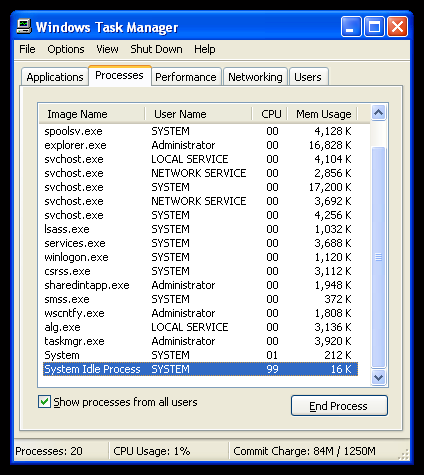Select the smss.exe process

[200, 299]
